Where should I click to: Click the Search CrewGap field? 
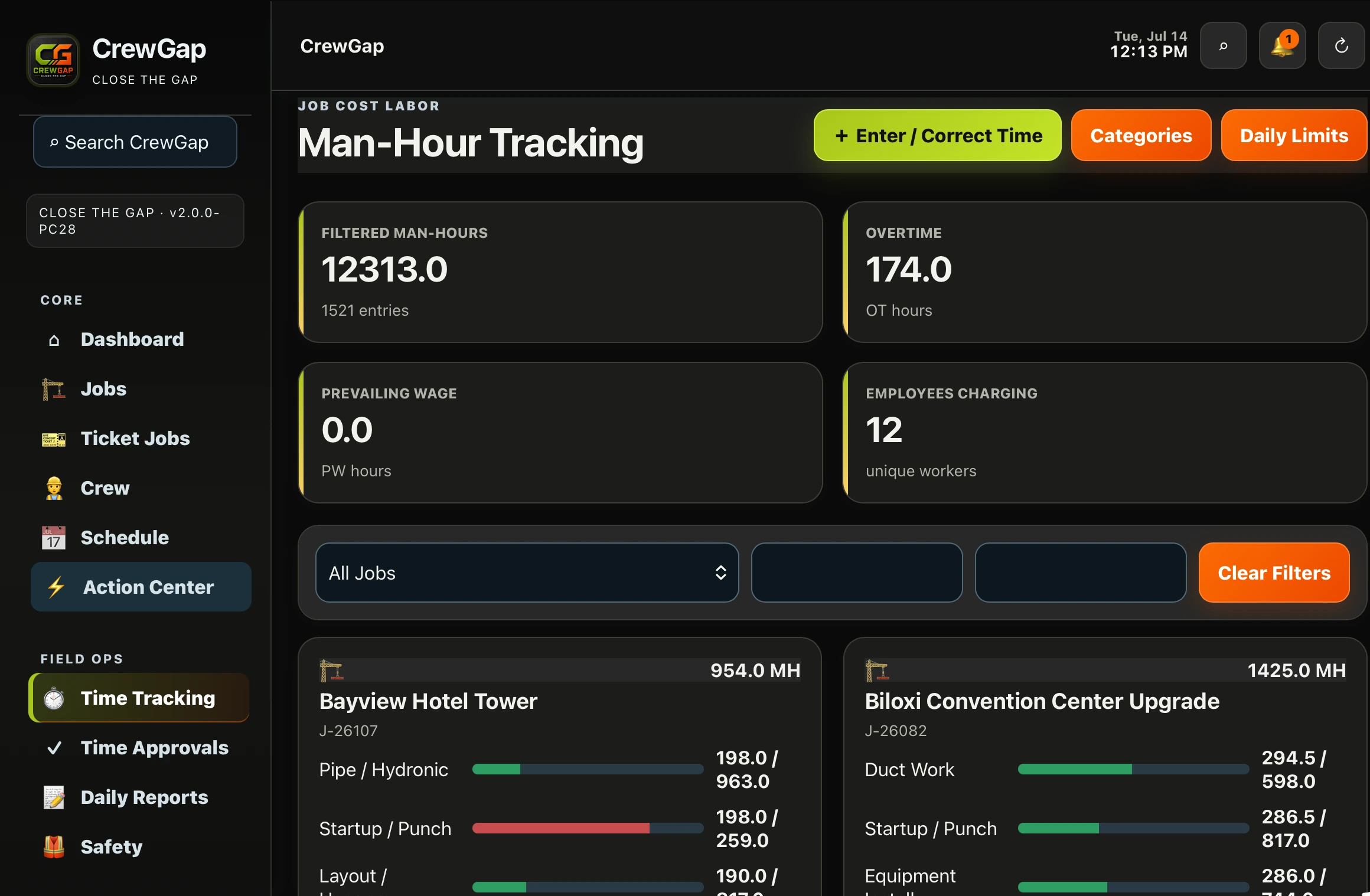(x=135, y=142)
